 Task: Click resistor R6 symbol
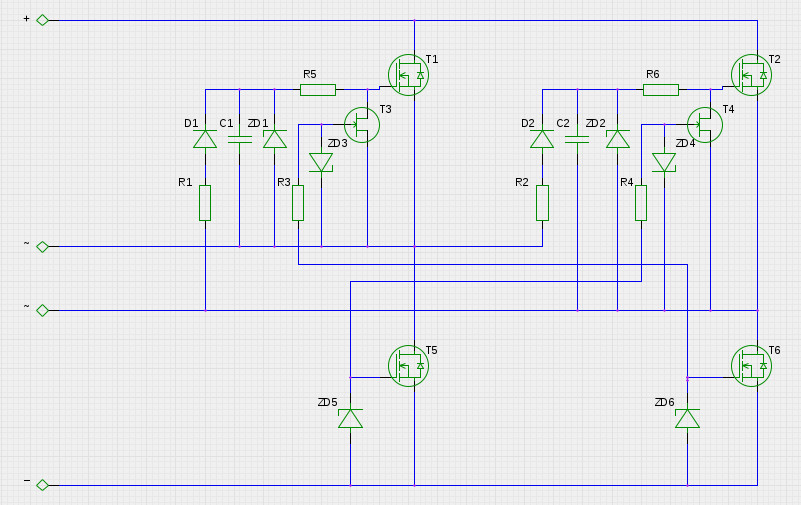tap(661, 90)
